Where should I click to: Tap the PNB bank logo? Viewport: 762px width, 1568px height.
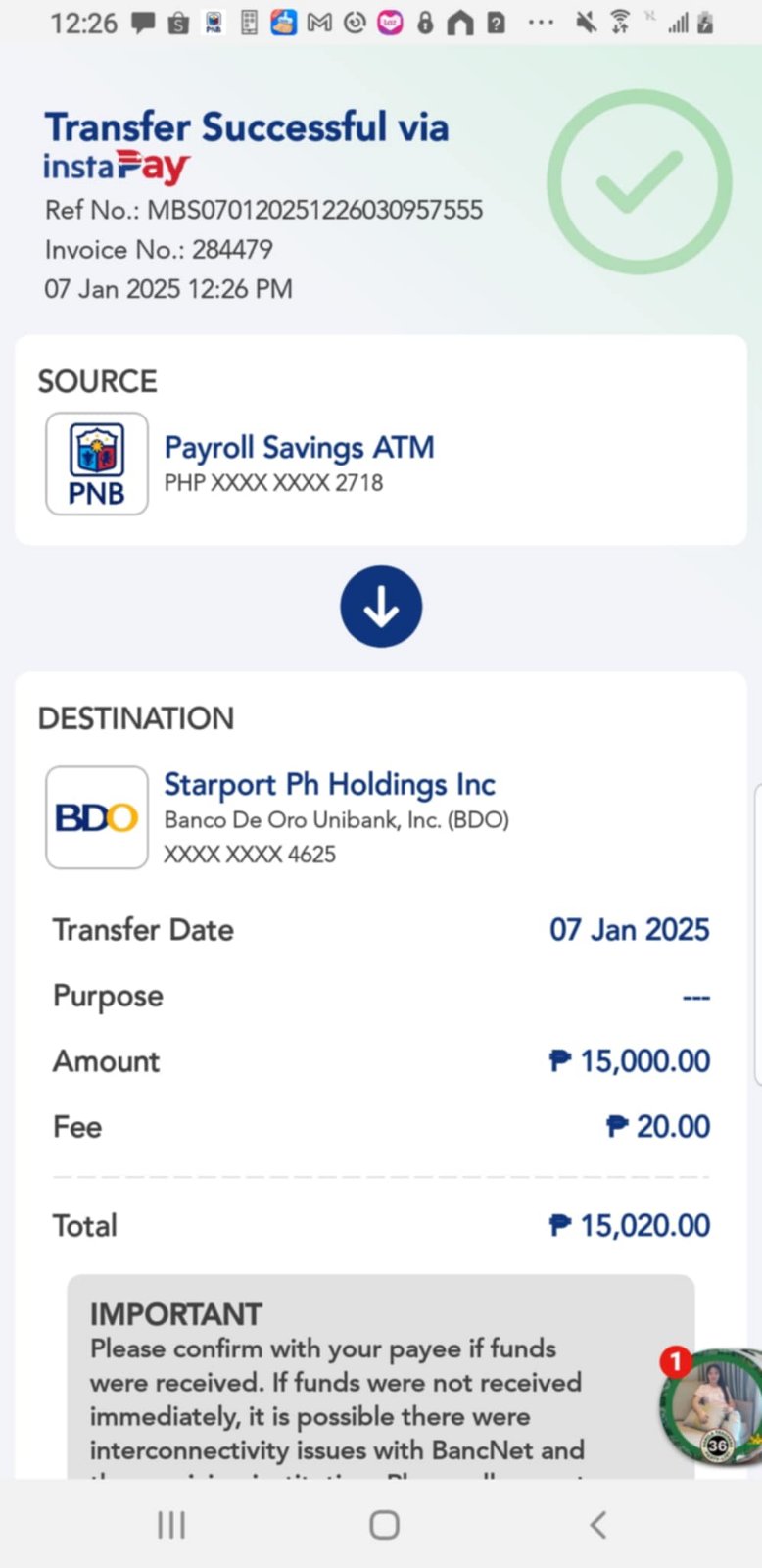click(x=97, y=464)
